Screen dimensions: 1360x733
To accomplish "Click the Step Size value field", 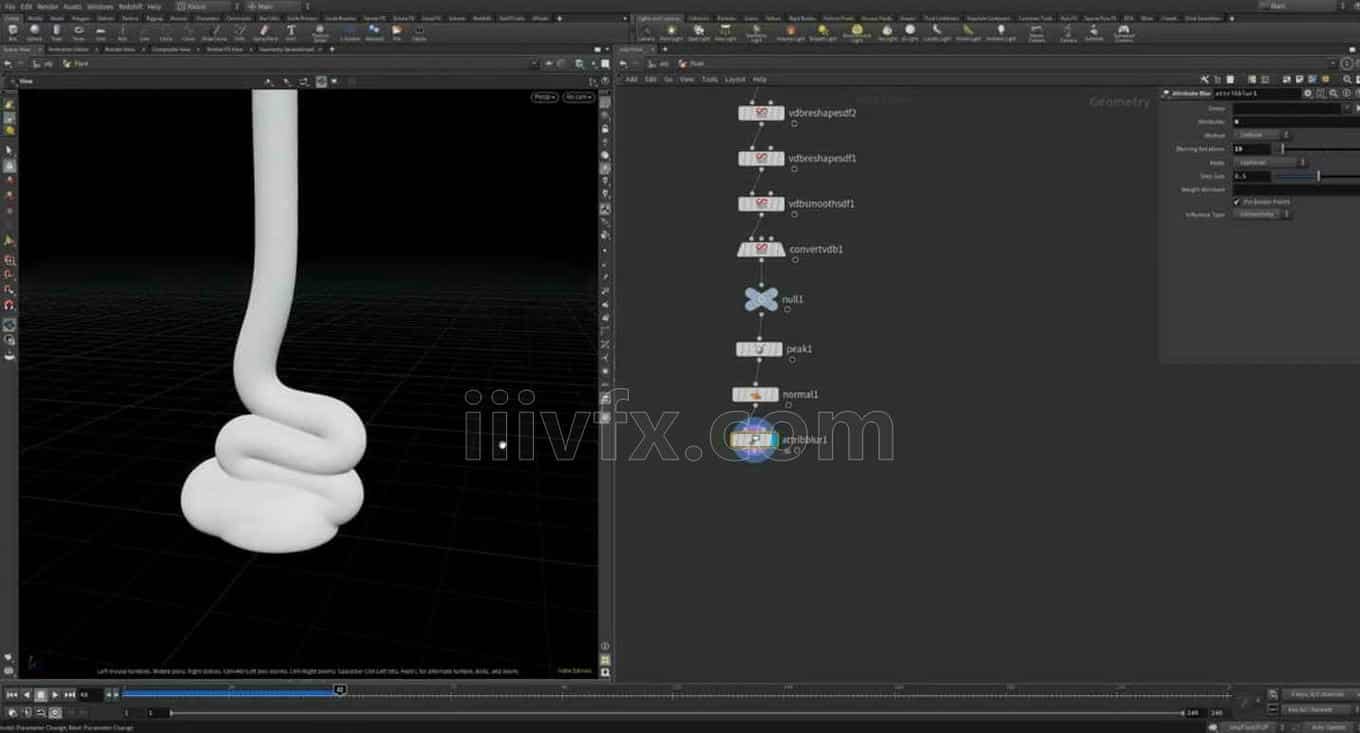I will [1252, 176].
